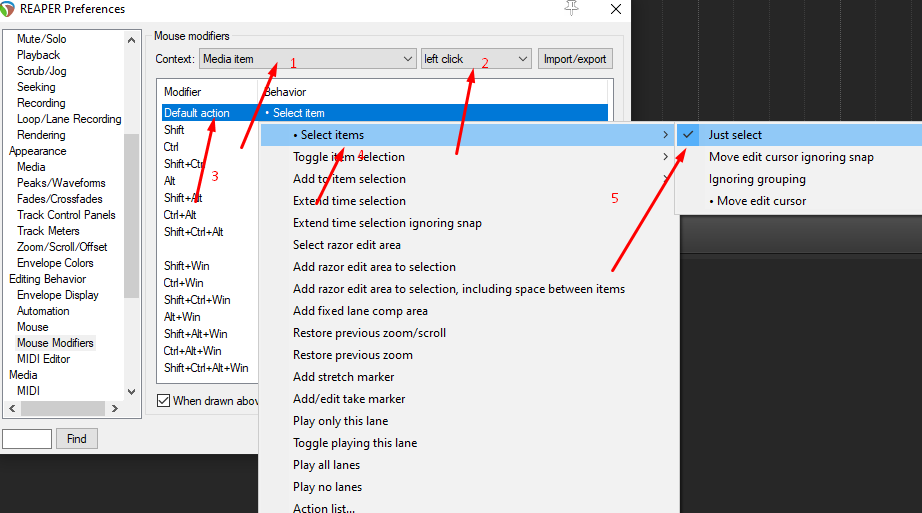The height and width of the screenshot is (513, 922).
Task: Choose Restore previous zoom/scroll
Action: pos(468,333)
